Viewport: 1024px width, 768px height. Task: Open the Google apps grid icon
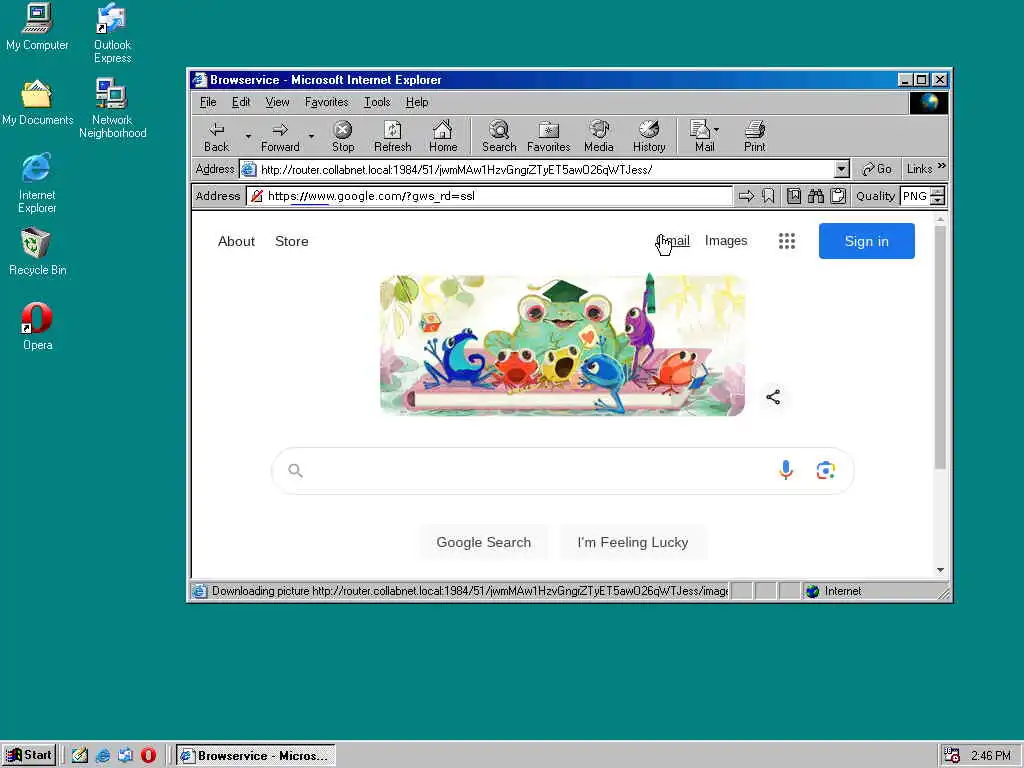(x=787, y=241)
